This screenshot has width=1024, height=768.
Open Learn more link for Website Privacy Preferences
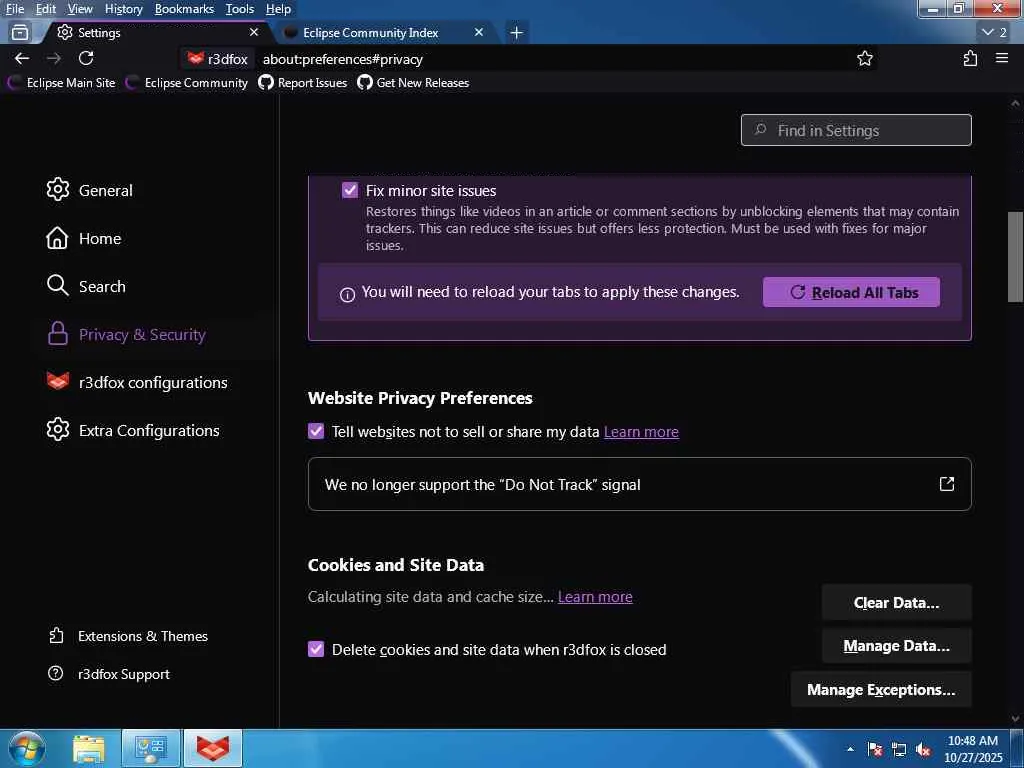click(641, 432)
